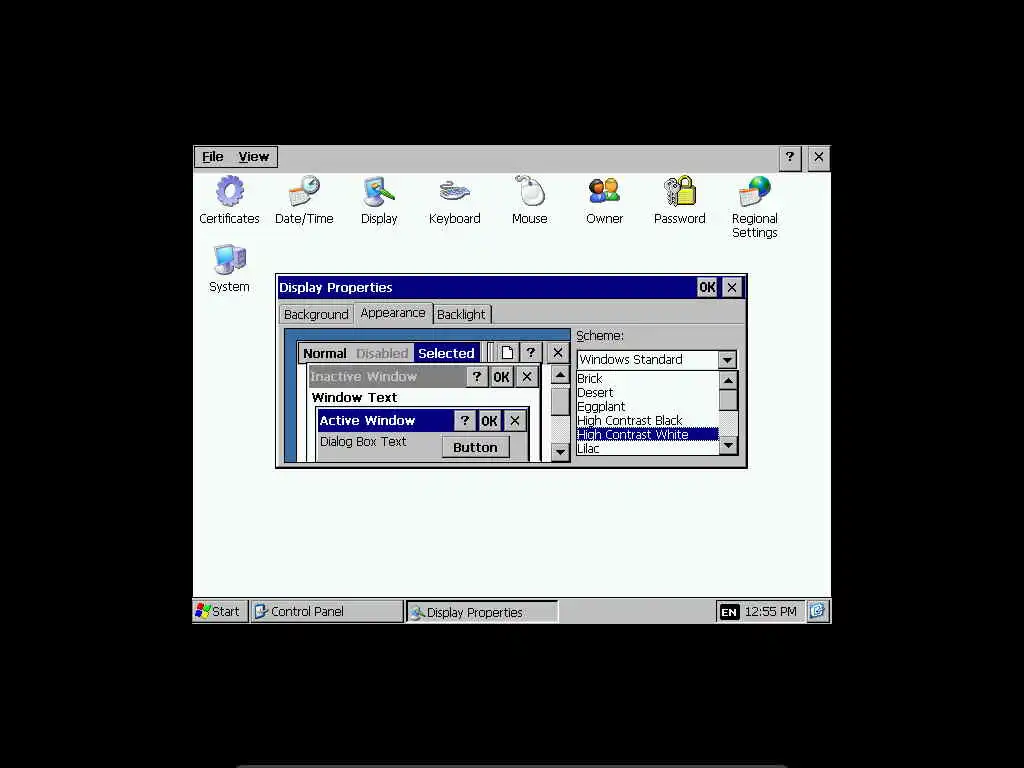1024x768 pixels.
Task: Choose Eggplant scheme from list
Action: 647,406
